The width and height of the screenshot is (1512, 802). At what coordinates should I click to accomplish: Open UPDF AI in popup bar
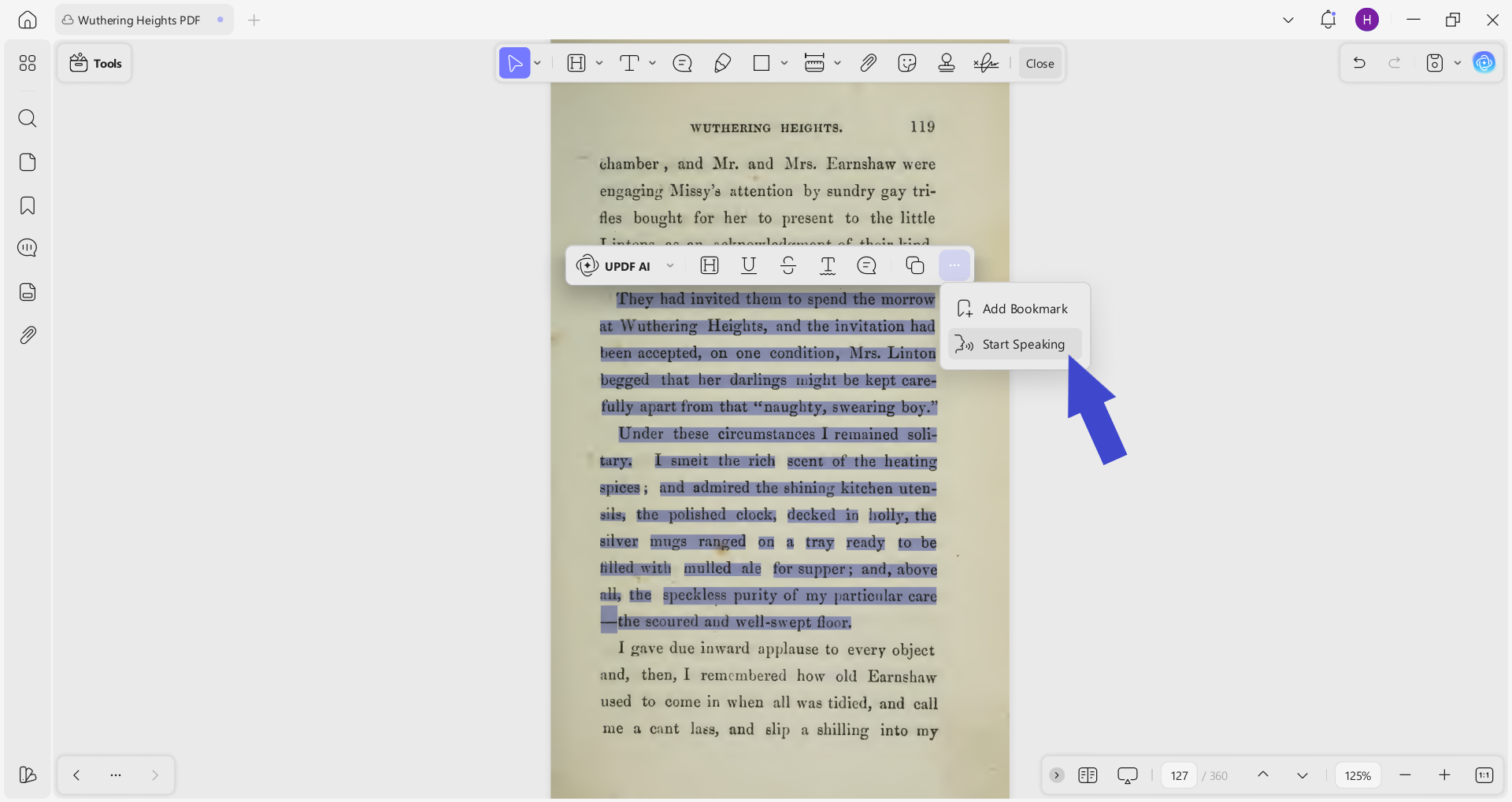(613, 266)
